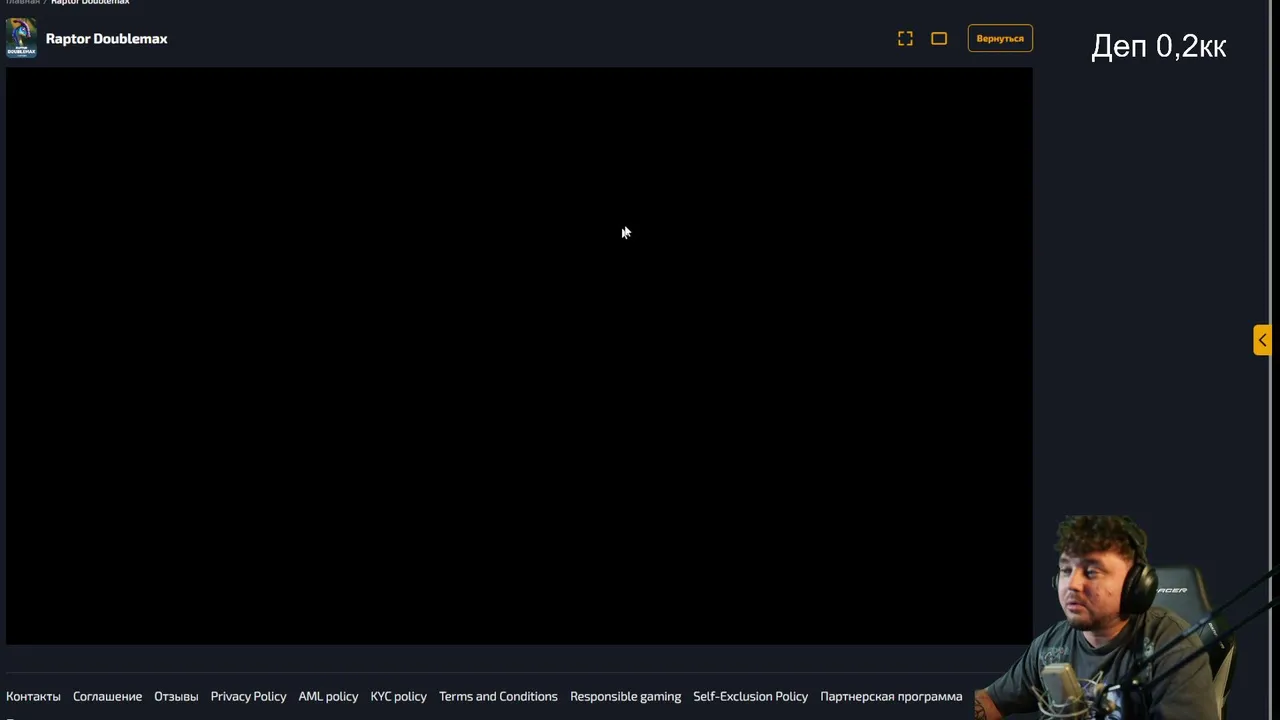Open Партнерская программа link
This screenshot has height=720, width=1280.
point(891,696)
